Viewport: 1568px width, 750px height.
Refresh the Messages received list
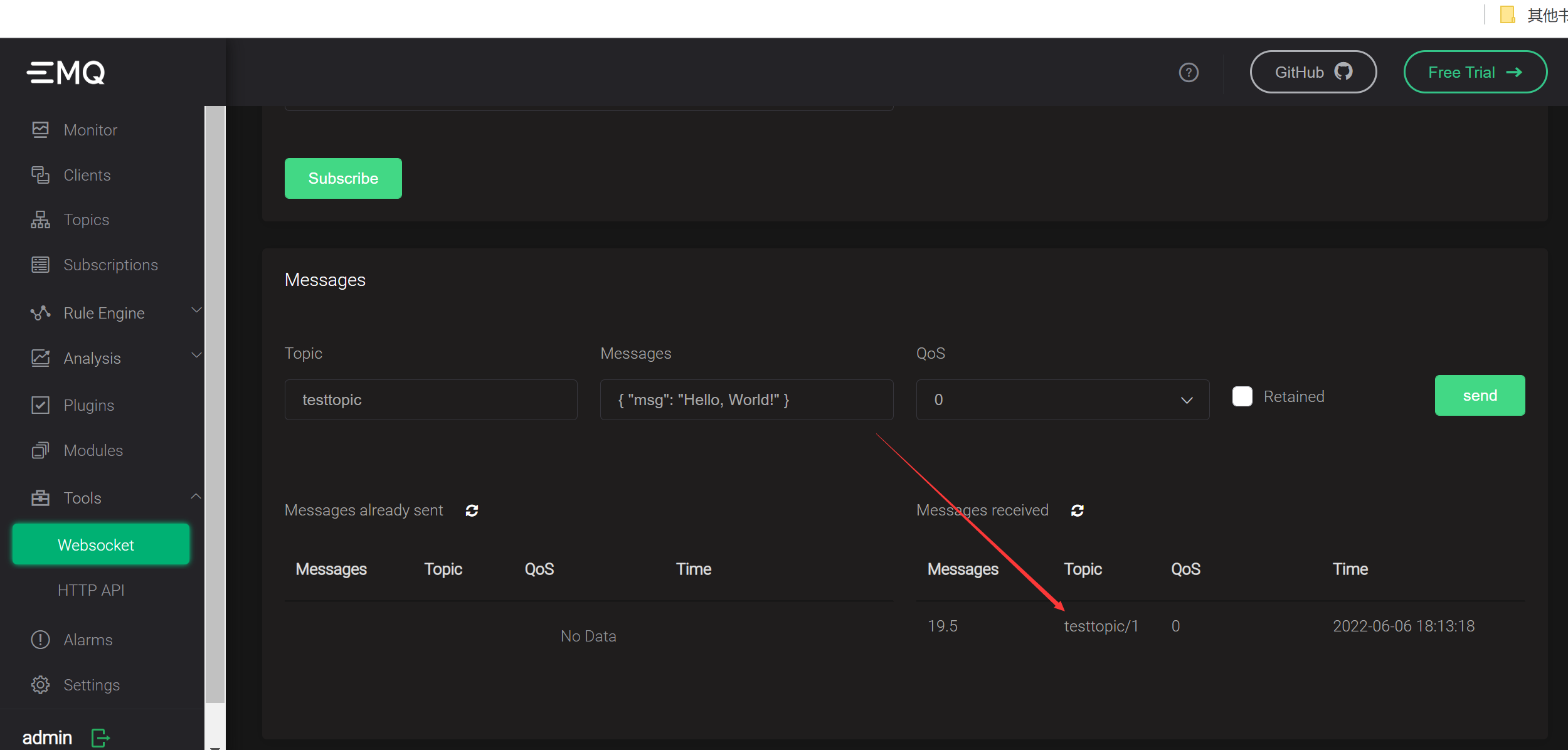[x=1078, y=511]
